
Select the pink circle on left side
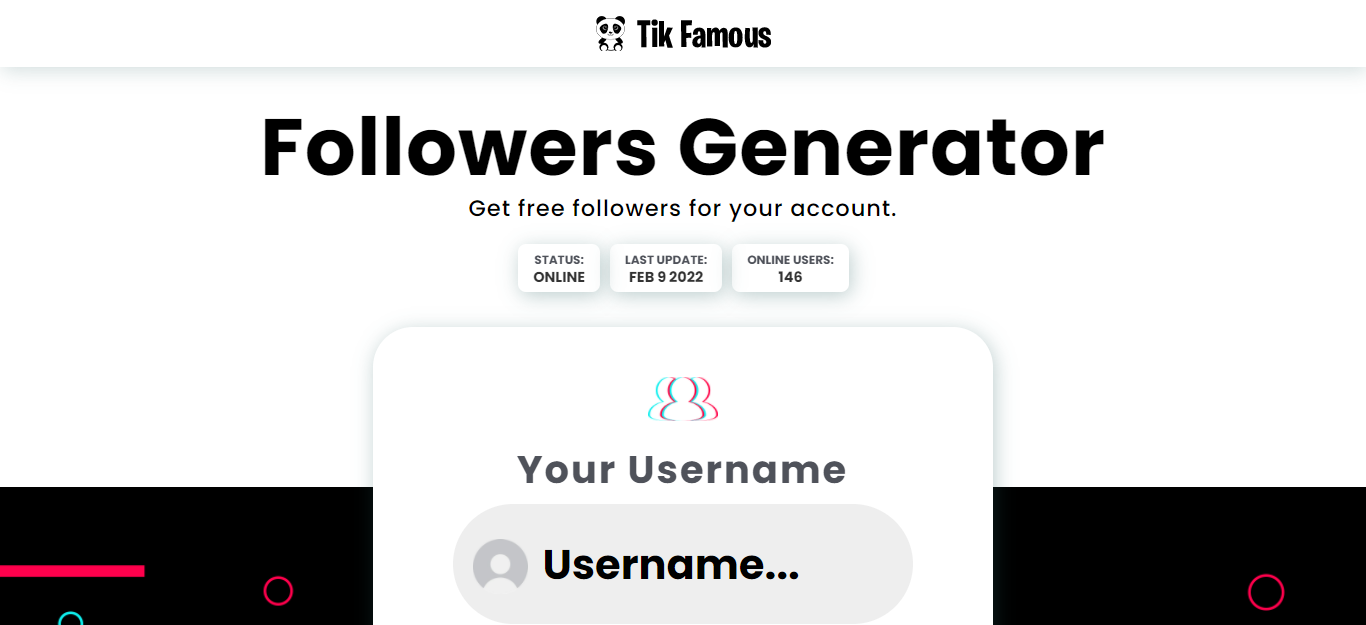pos(278,591)
